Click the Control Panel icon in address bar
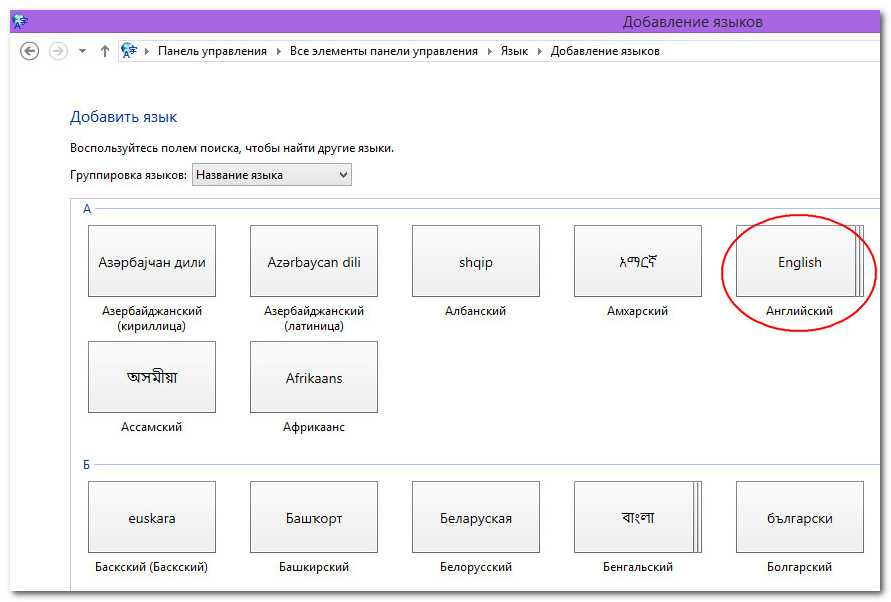Screen dimensions: 891x602 129,51
